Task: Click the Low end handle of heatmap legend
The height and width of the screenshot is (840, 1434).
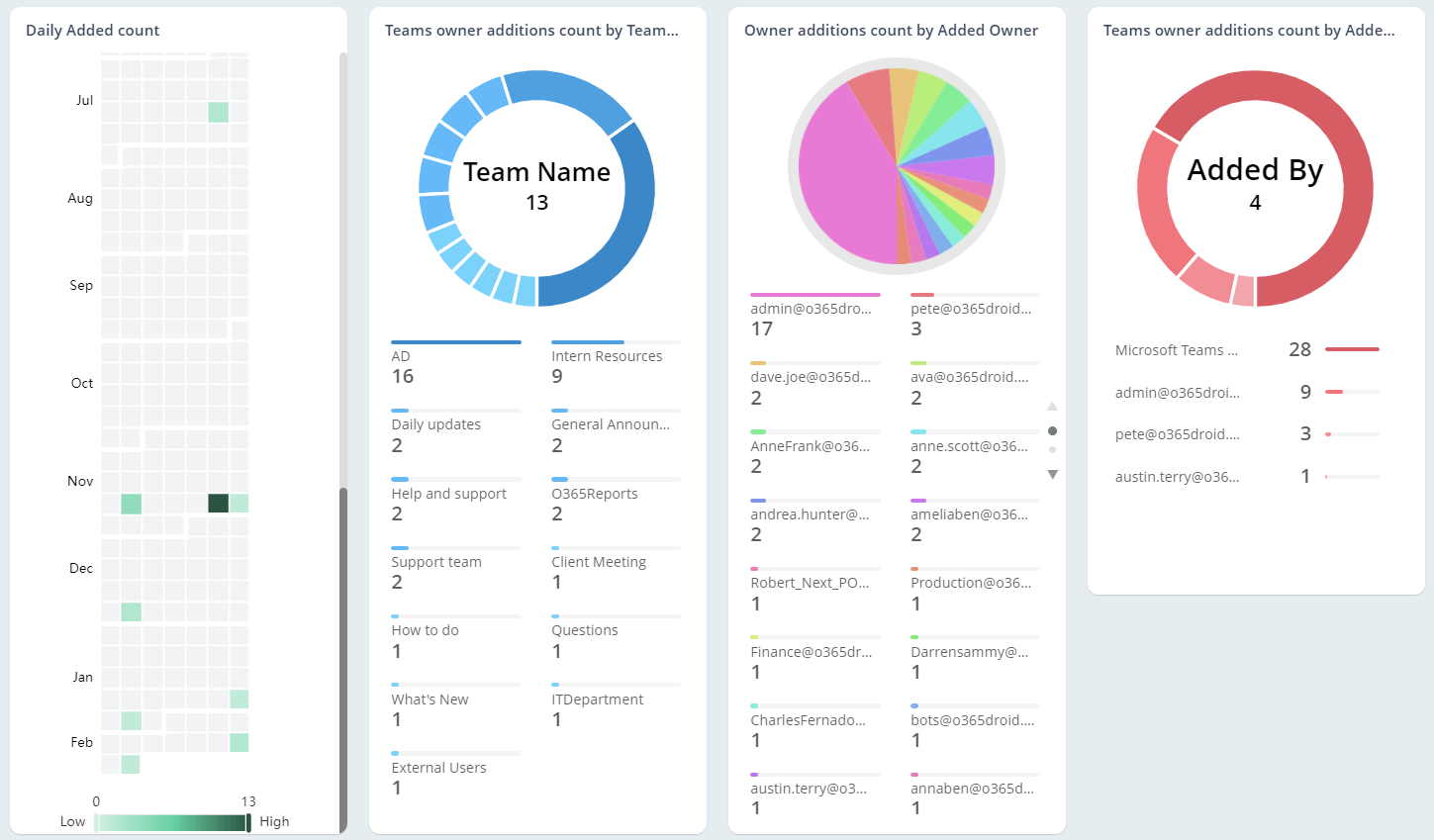Action: coord(96,822)
